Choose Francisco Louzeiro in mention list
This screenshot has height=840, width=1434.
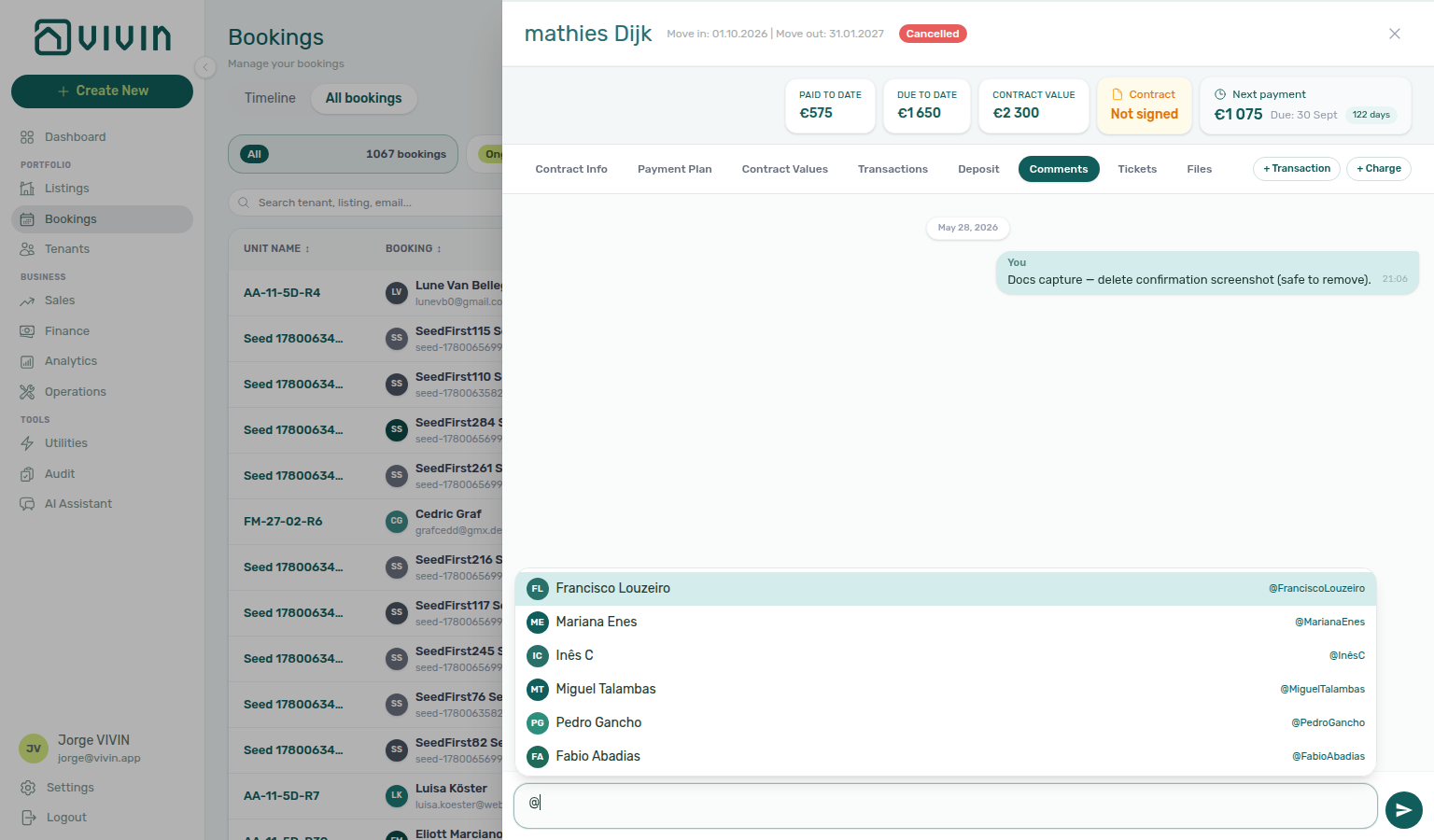[x=946, y=589]
